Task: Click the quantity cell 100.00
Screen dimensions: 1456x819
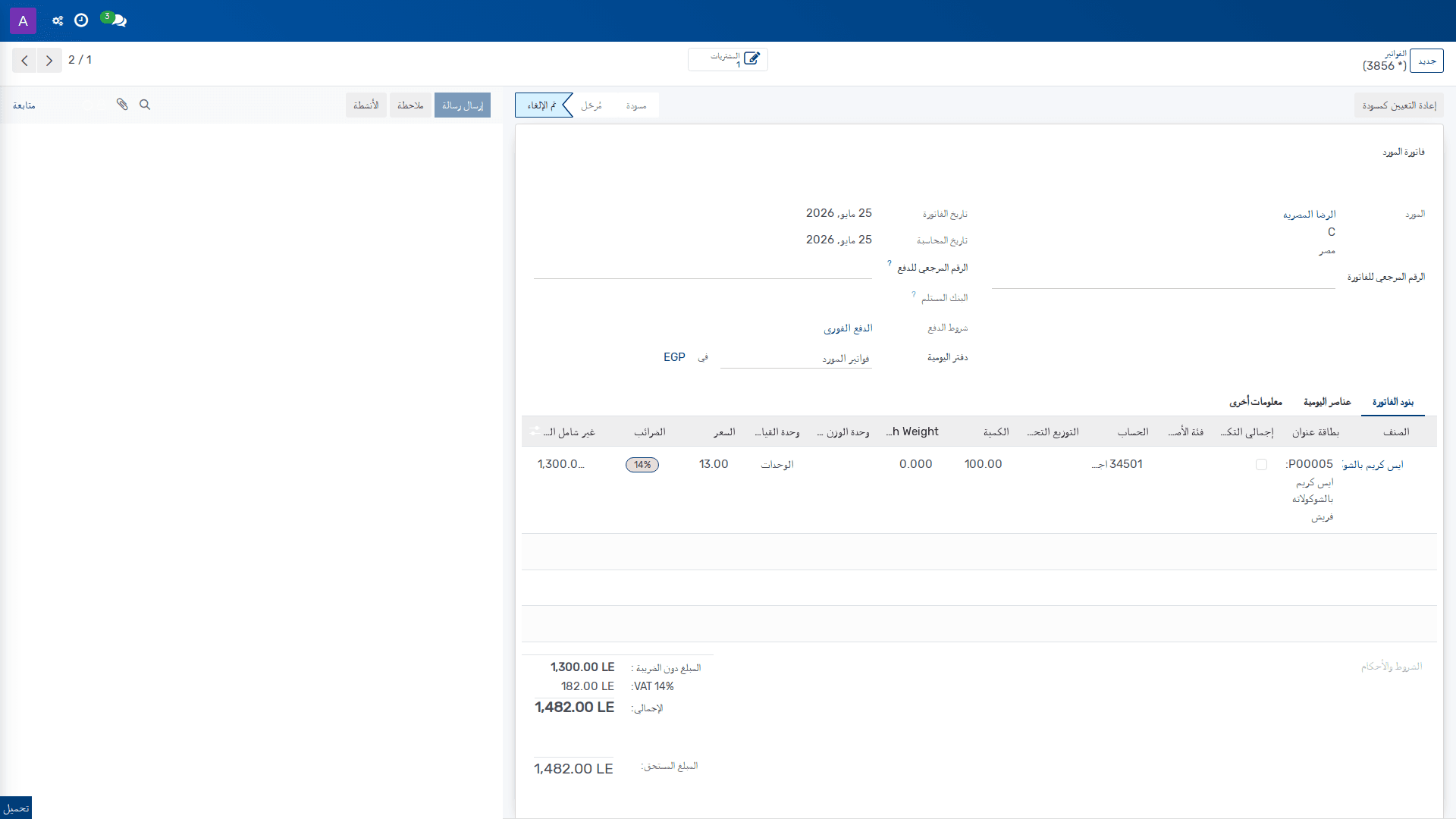Action: 984,464
